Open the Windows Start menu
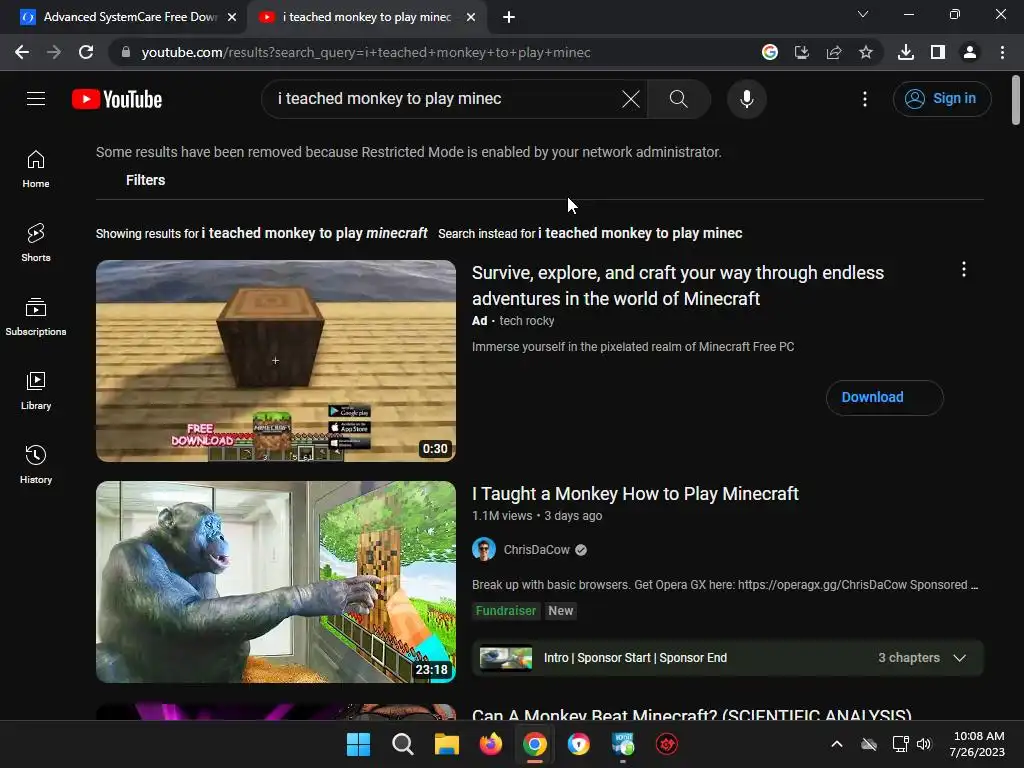 click(358, 744)
